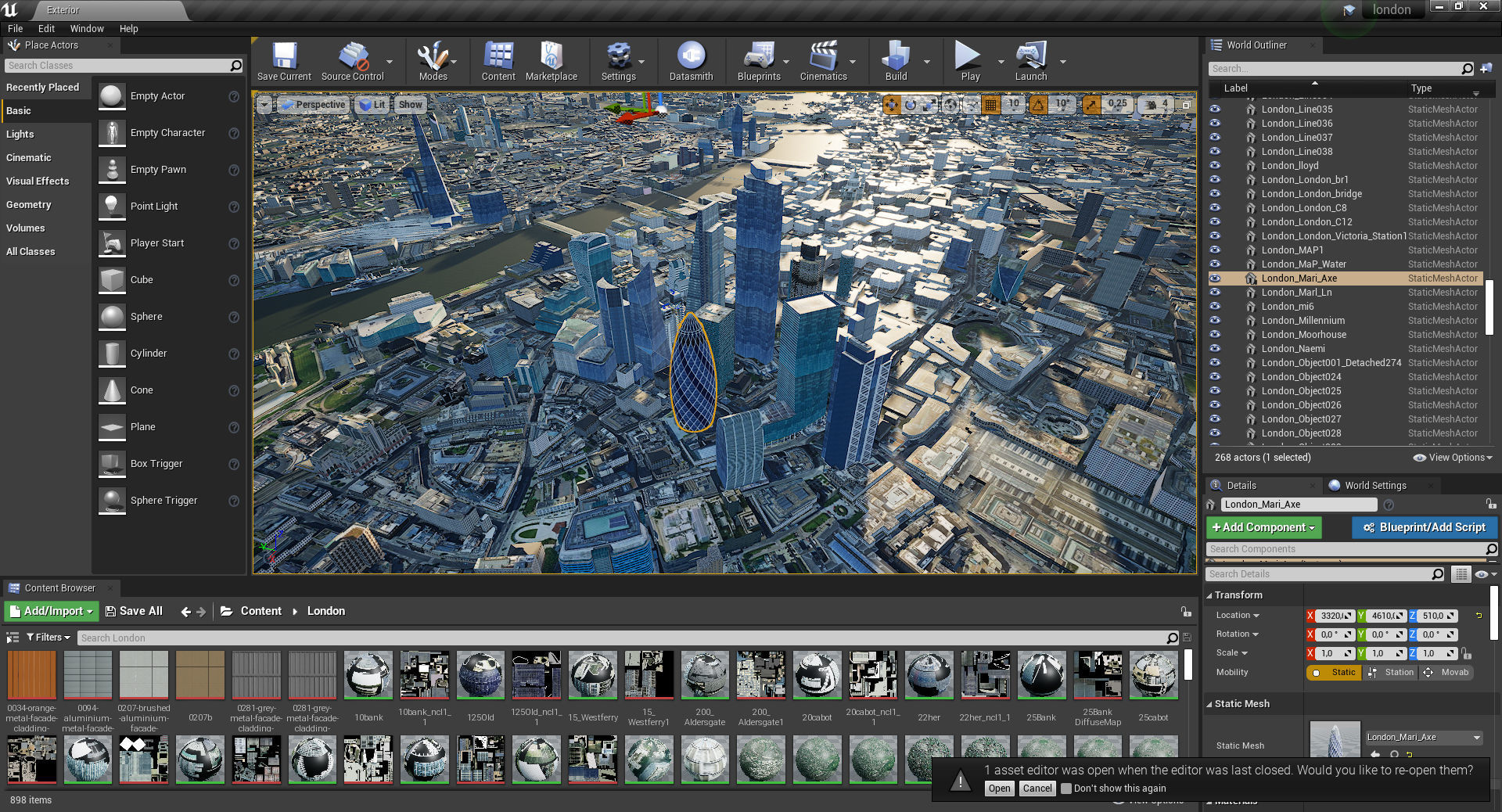
Task: Toggle visibility of London_lloyd
Action: [1215, 166]
